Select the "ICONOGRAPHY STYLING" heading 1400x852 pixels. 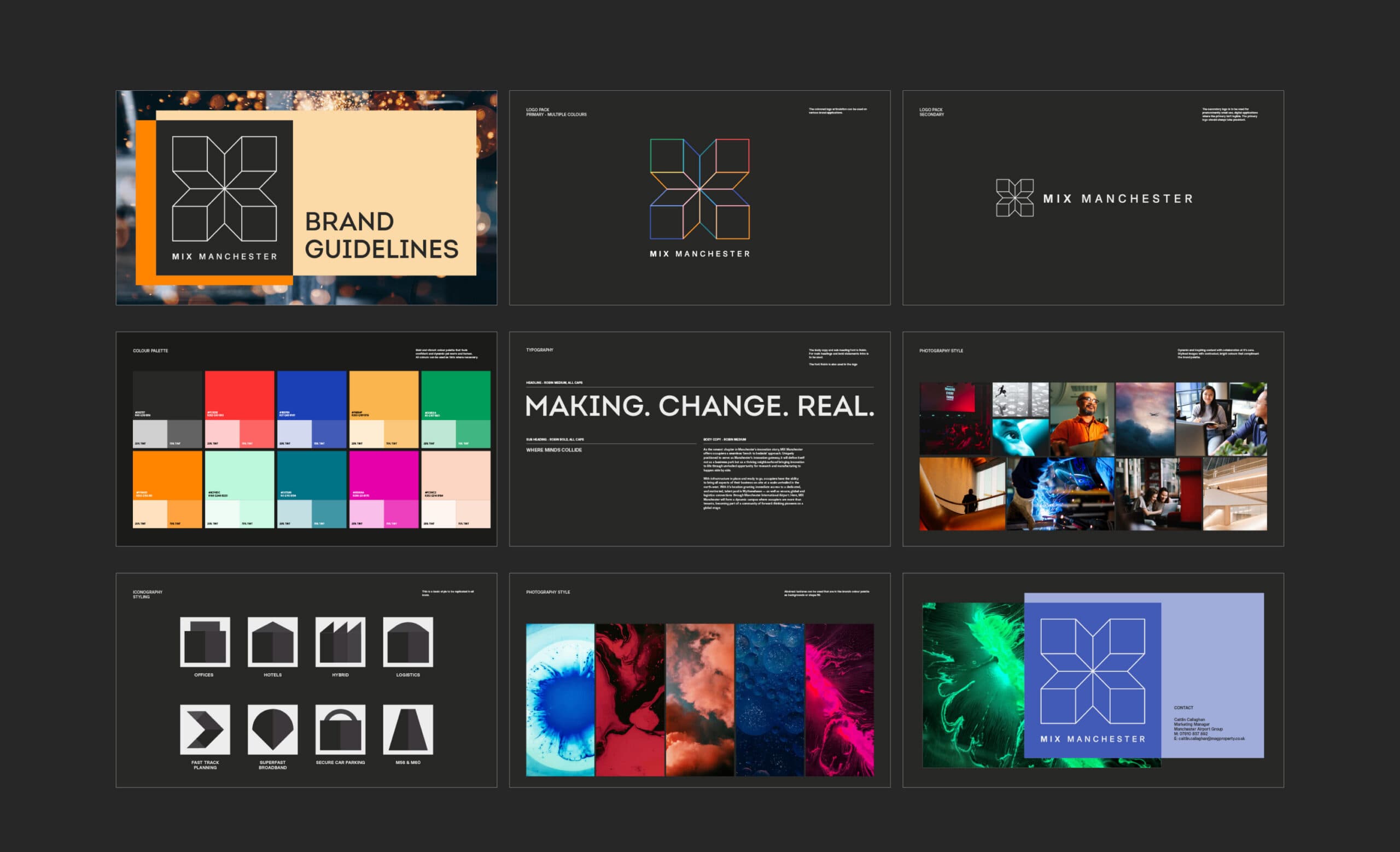click(x=148, y=594)
